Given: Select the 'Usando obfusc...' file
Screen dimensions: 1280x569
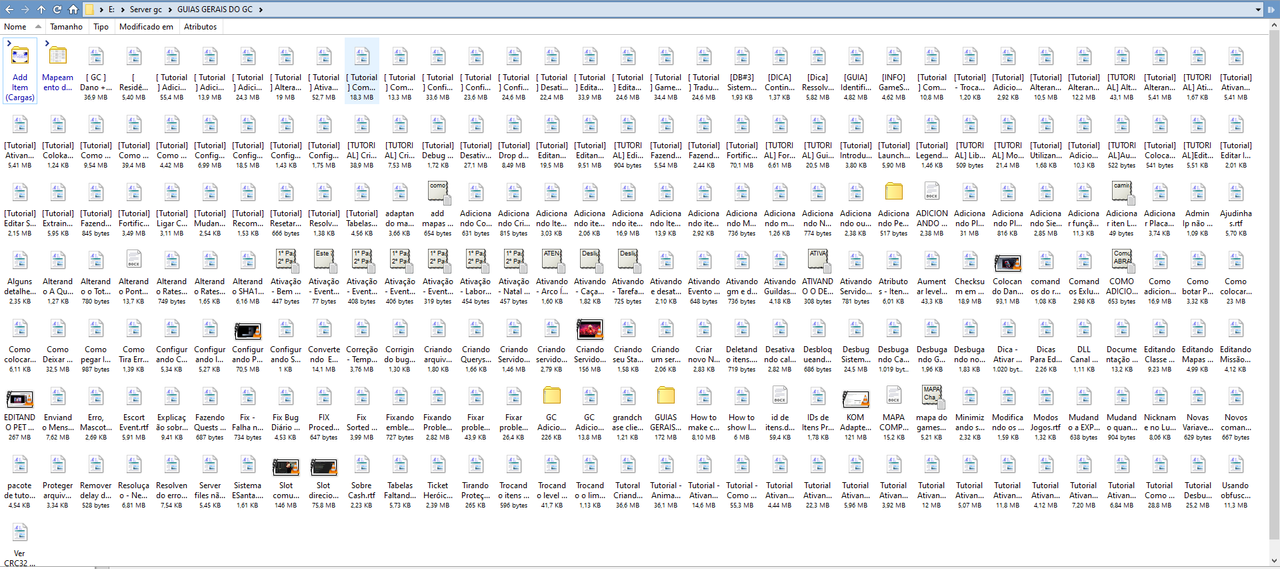Looking at the screenshot, I should click(x=1236, y=478).
